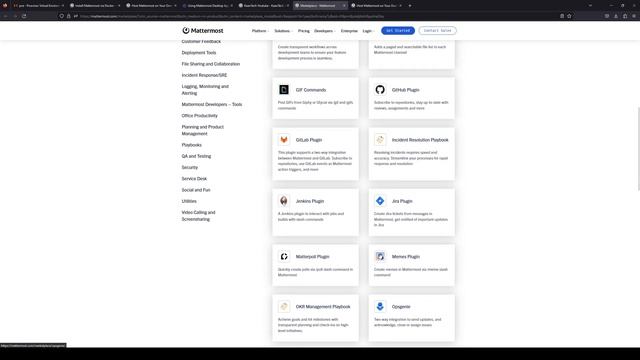Select the Utilities category
640x360 pixels.
click(x=189, y=201)
